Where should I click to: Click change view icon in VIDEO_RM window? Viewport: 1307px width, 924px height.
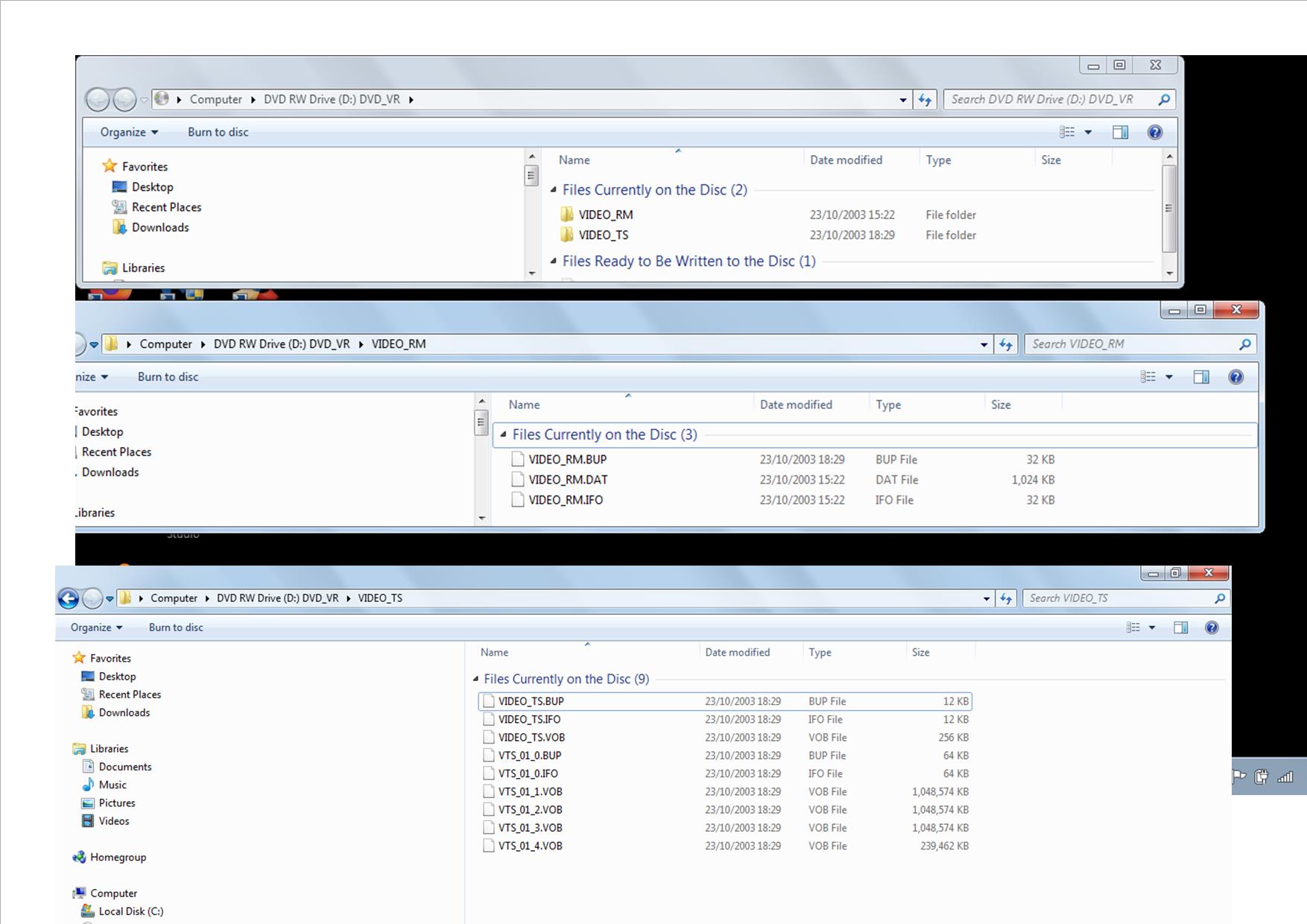(1148, 377)
